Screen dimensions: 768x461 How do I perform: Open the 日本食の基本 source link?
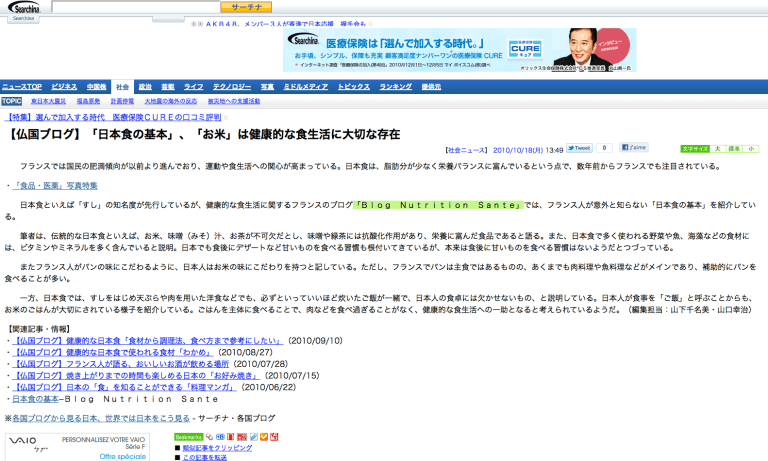(x=35, y=399)
